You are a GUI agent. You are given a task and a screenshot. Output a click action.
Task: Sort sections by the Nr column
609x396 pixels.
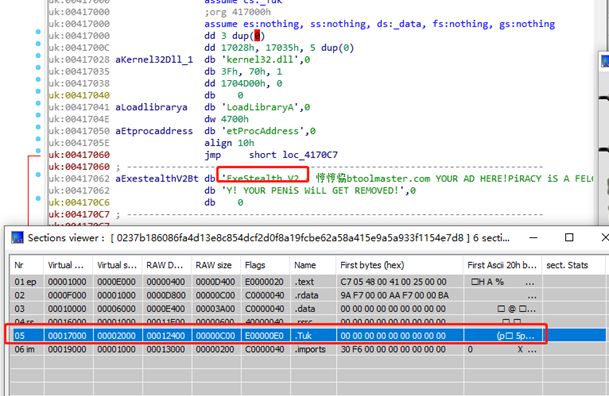tap(26, 265)
